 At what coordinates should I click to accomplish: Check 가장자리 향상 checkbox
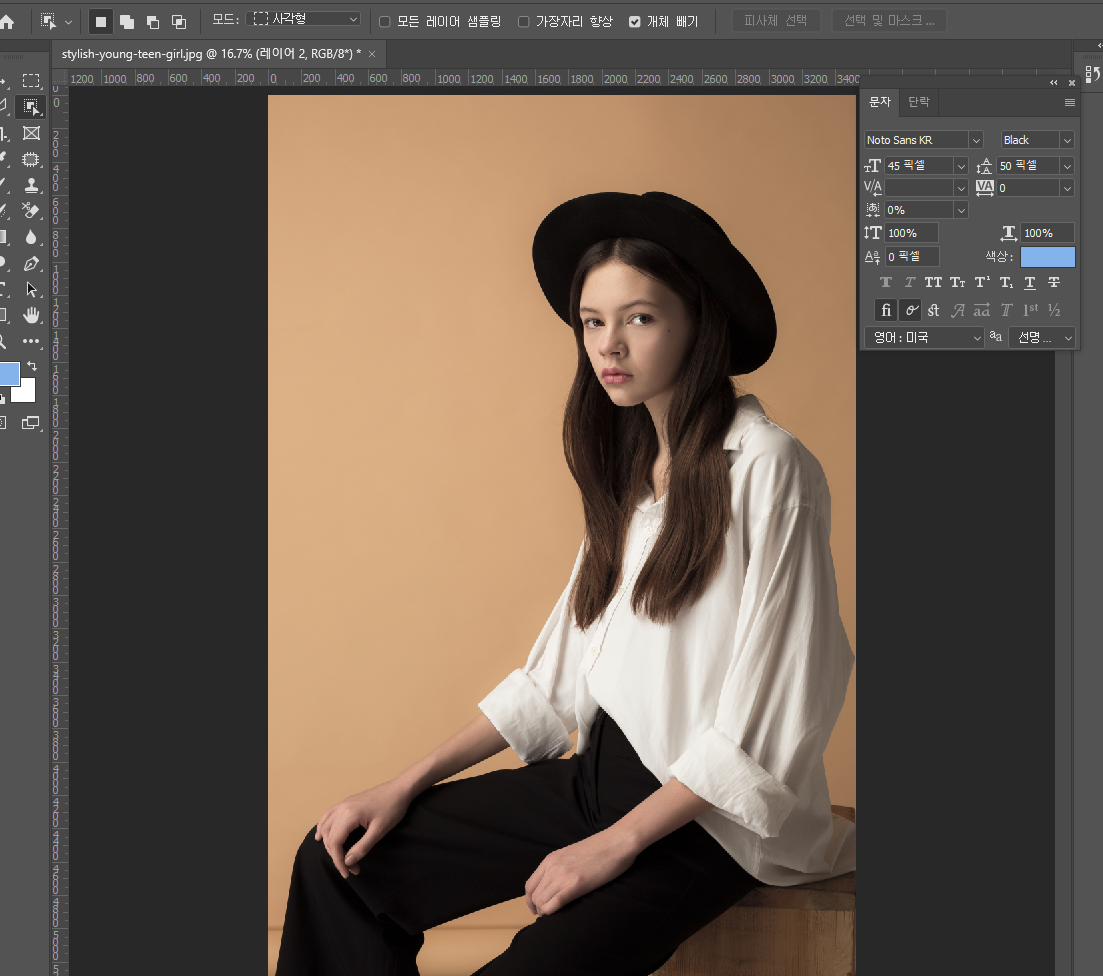coord(523,22)
